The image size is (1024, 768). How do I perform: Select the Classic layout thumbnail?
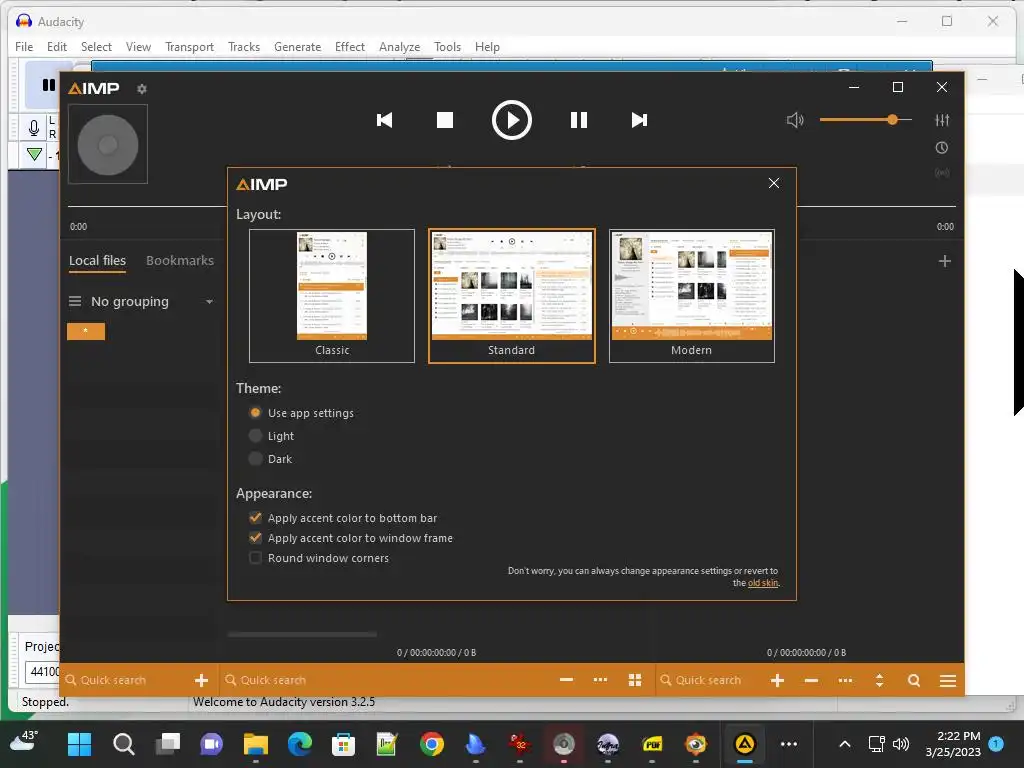tap(332, 295)
